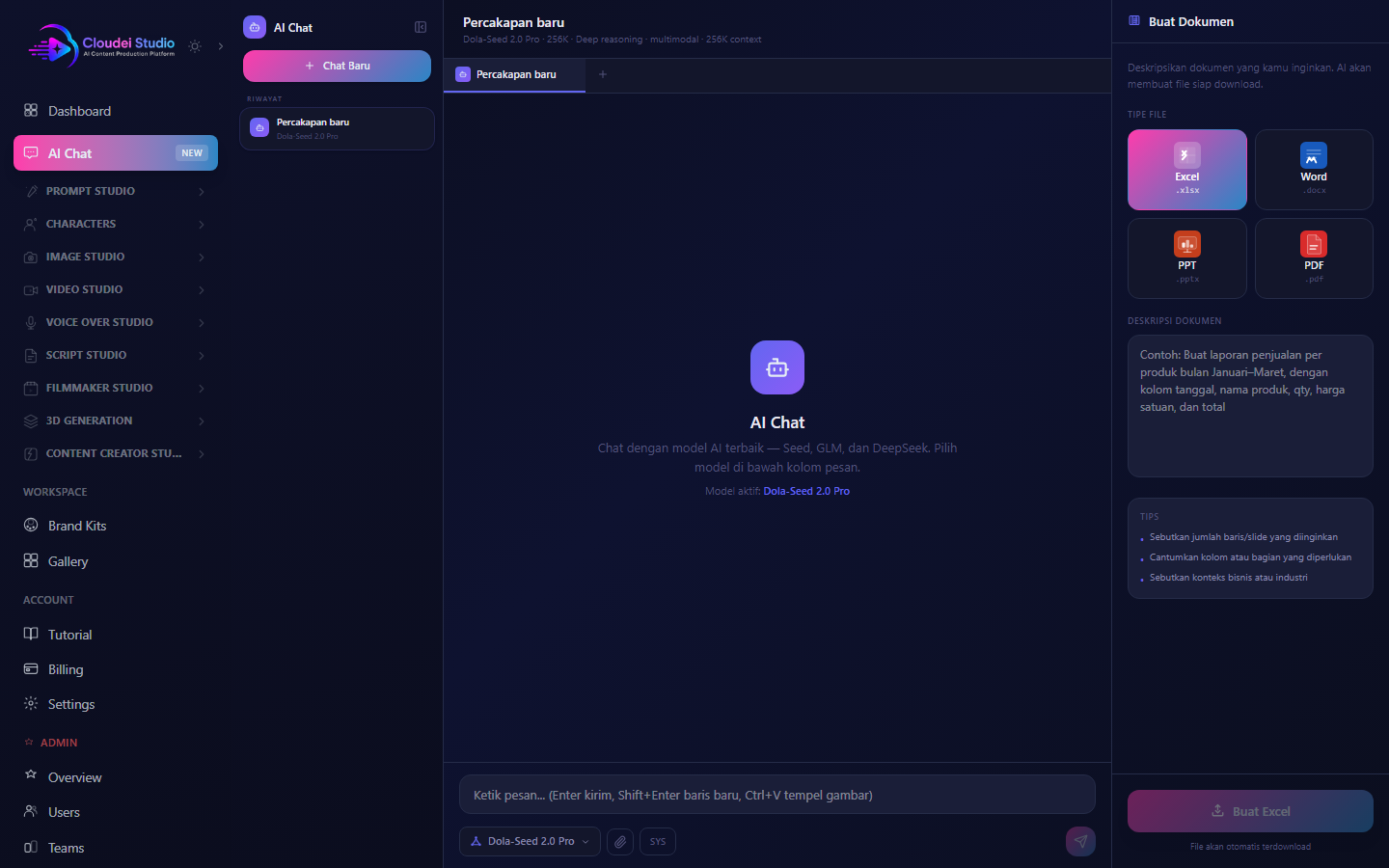Expand the 3D GENERATION section
Viewport: 1389px width, 868px height.
[x=116, y=420]
